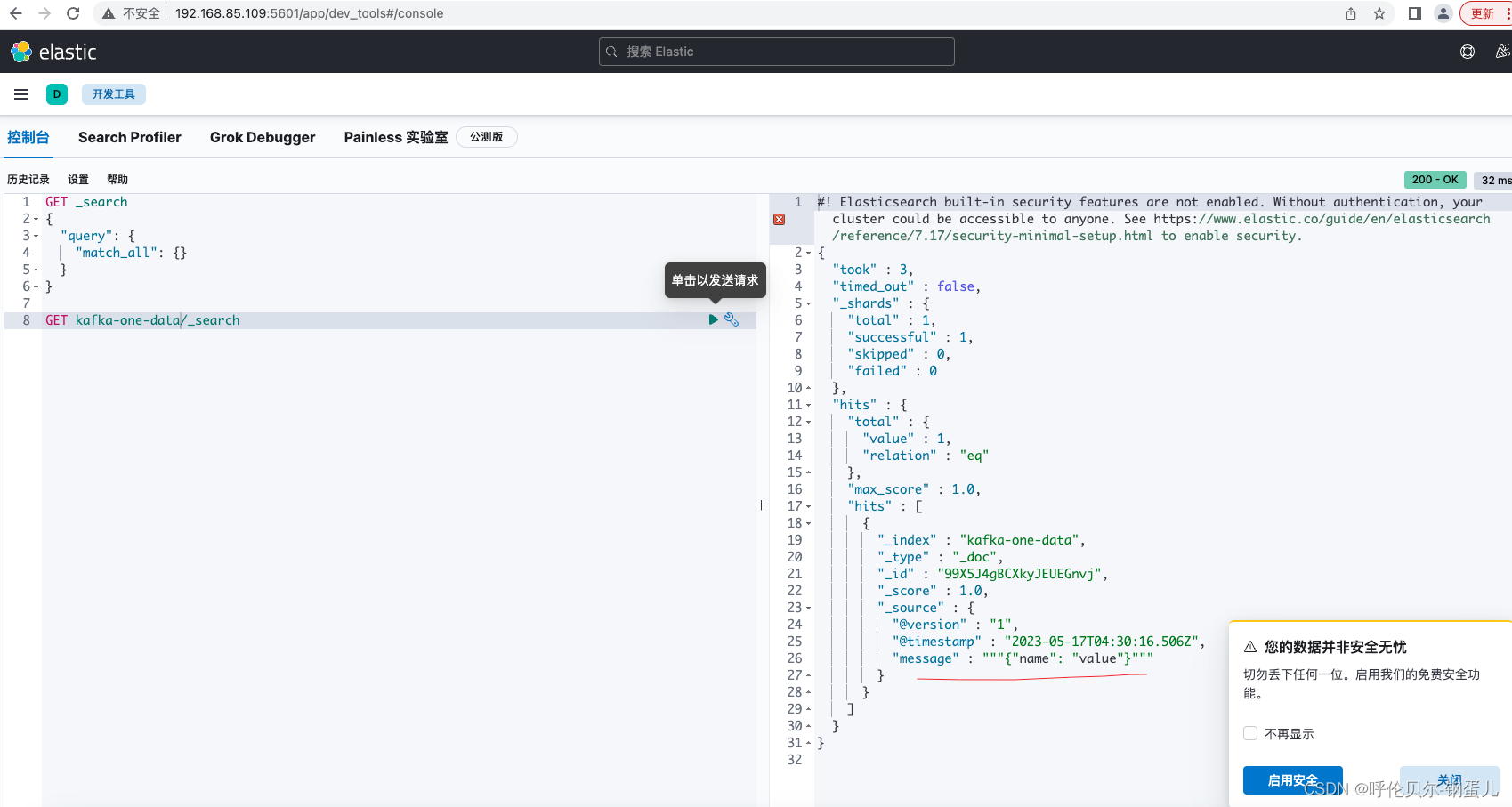Click the GET _search request line
Viewport: 1512px width, 807px height.
86,202
